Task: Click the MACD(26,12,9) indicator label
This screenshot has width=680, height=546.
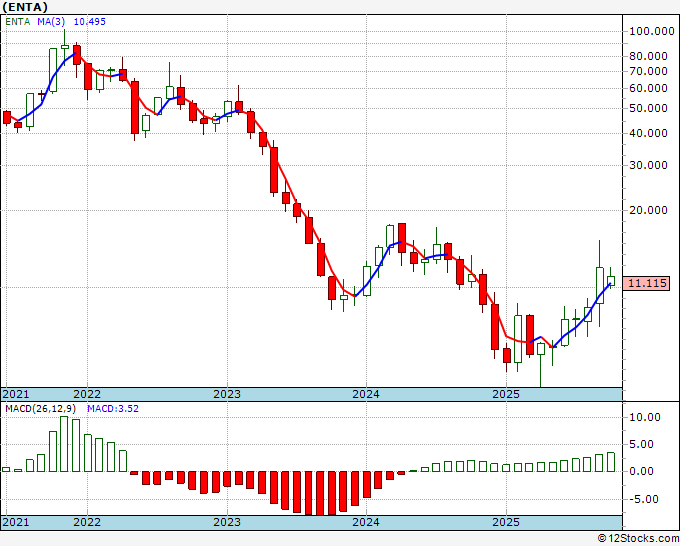Action: point(41,409)
